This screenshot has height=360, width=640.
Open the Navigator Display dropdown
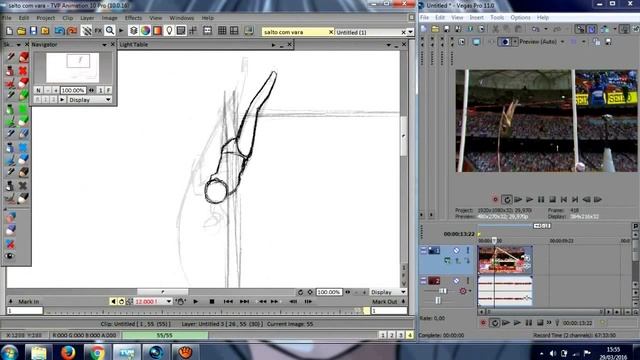coord(89,100)
